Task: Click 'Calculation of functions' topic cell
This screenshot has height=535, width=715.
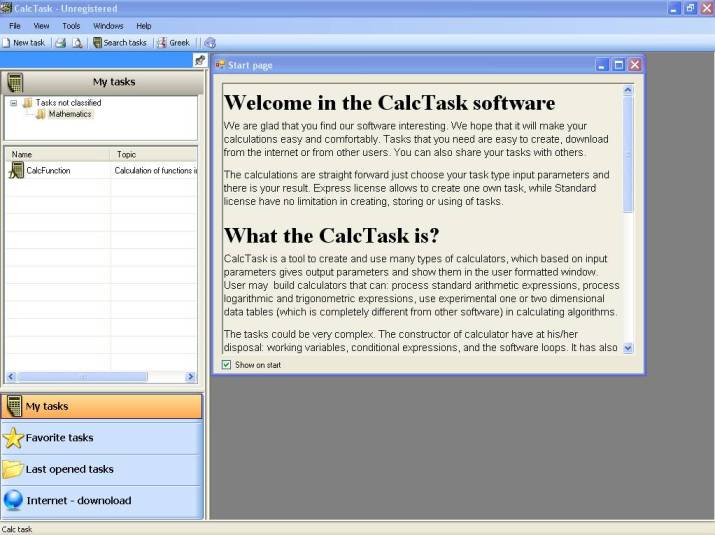Action: pos(155,171)
